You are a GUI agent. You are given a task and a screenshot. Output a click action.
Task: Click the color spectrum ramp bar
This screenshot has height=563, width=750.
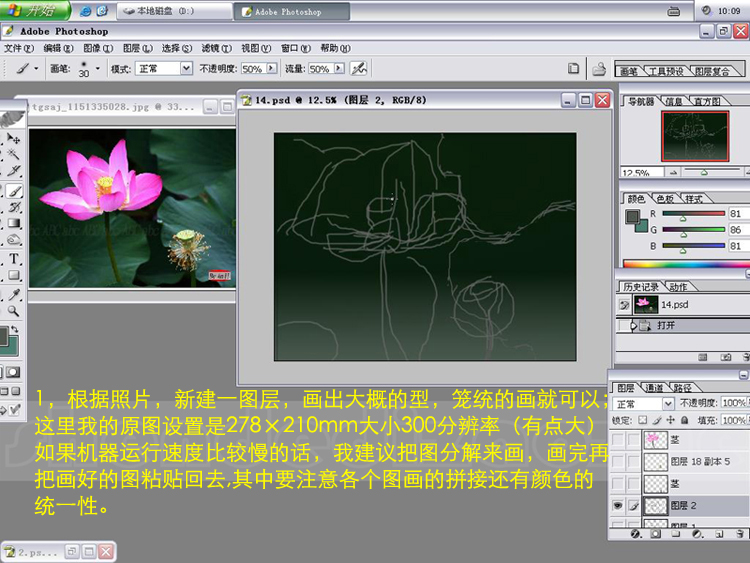click(x=686, y=264)
